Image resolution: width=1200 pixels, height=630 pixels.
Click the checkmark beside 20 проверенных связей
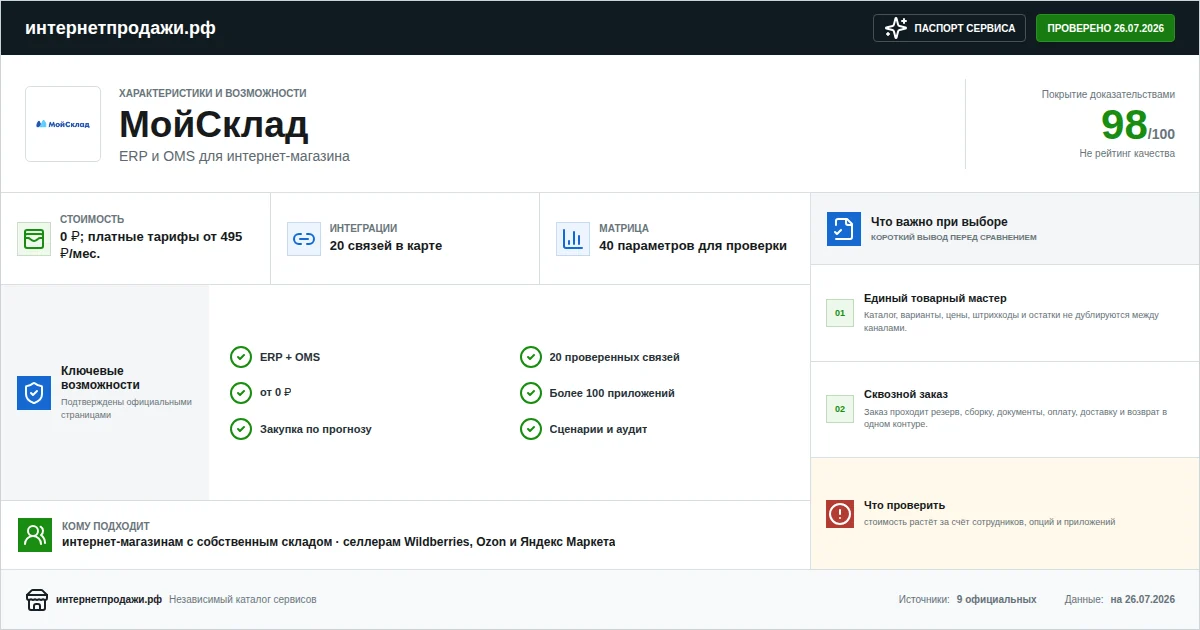(x=531, y=357)
